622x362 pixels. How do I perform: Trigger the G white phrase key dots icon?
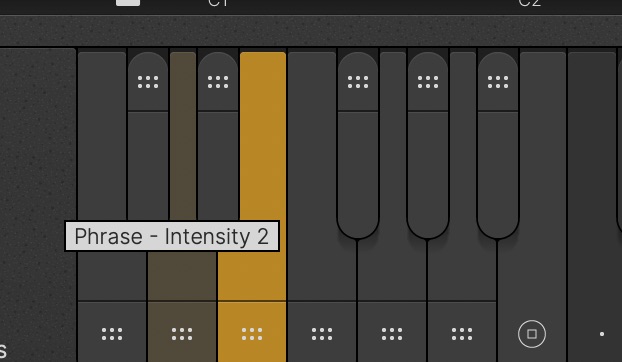(392, 334)
